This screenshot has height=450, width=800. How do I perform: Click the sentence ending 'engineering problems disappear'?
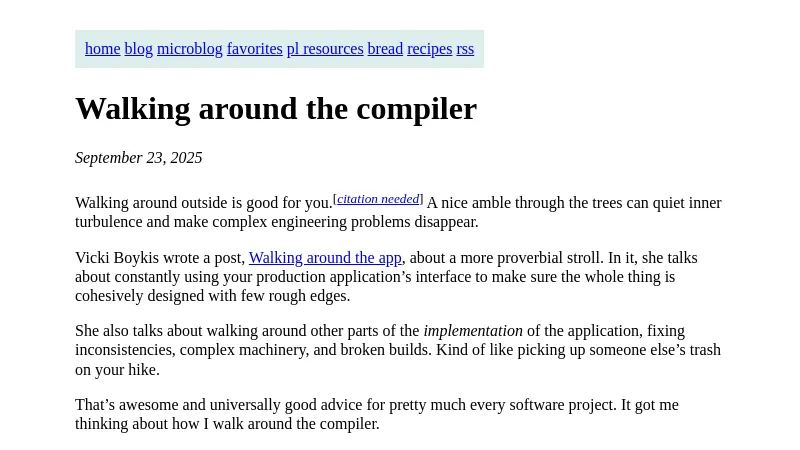(360, 222)
